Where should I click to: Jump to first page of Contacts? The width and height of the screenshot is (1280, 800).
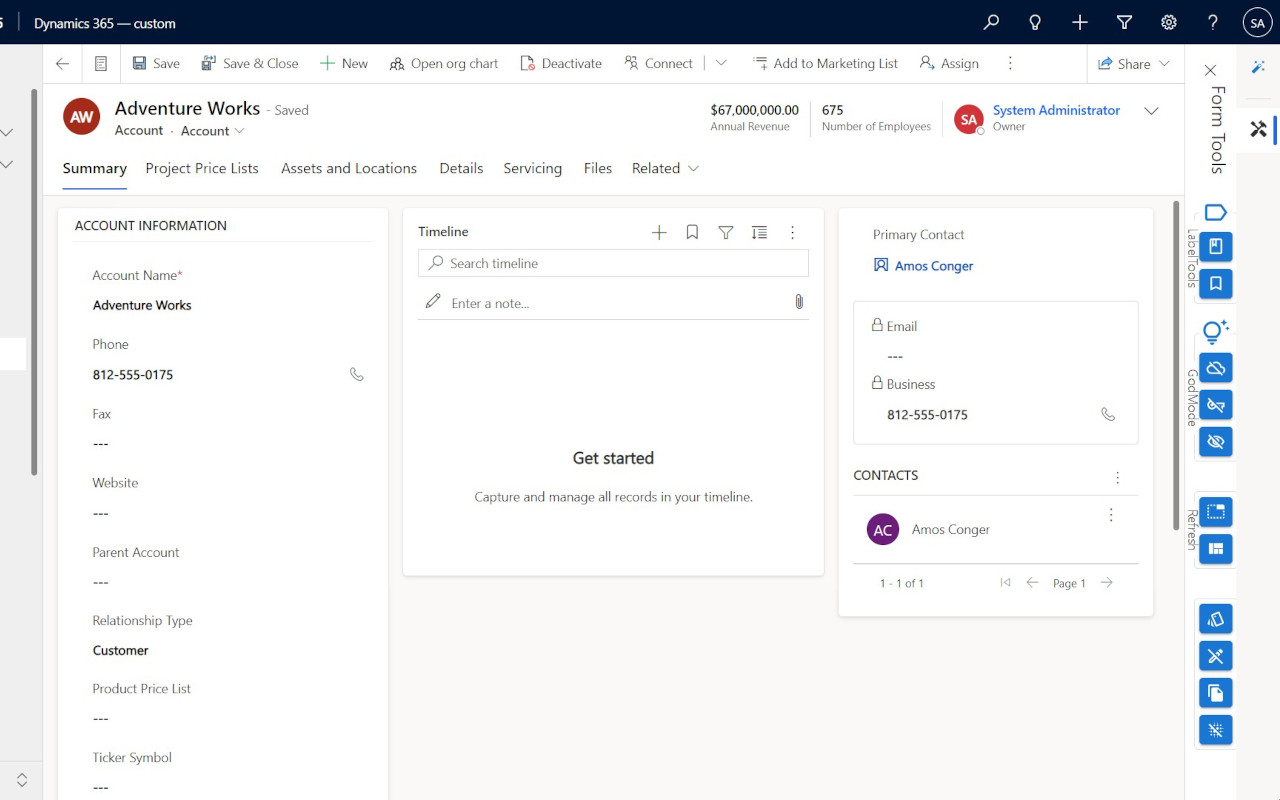[x=1005, y=582]
